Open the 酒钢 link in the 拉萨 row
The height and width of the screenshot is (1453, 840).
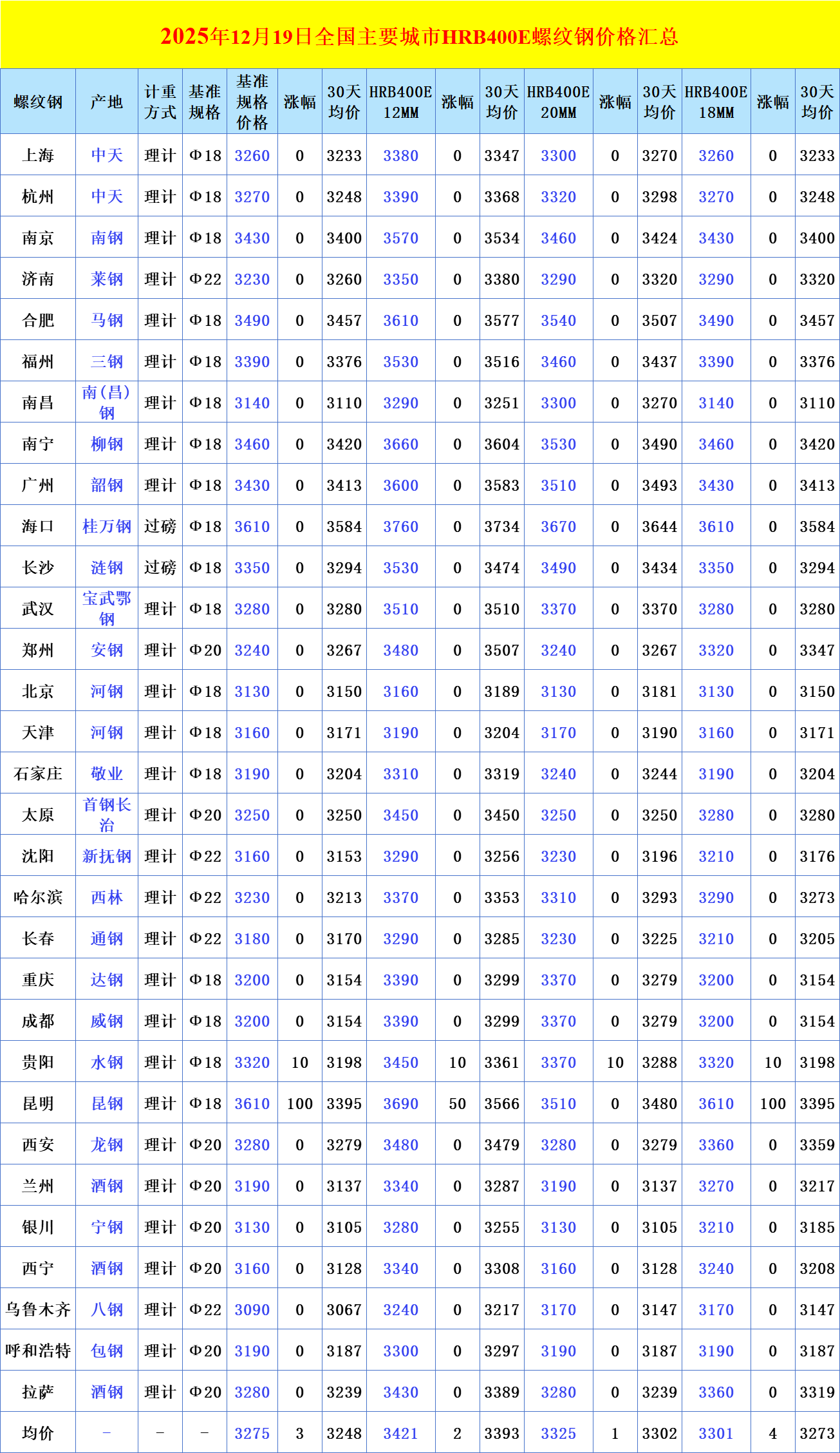[x=107, y=1392]
